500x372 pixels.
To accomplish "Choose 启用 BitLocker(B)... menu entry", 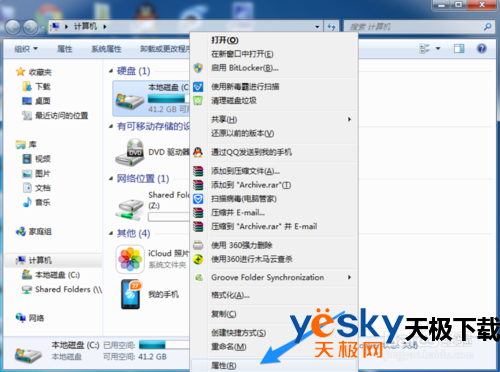I will [274, 68].
